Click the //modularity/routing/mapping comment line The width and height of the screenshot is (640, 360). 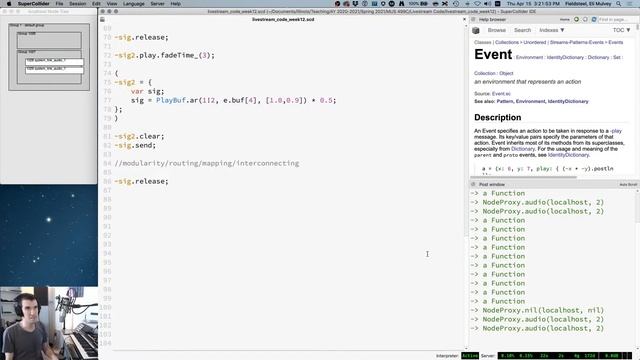tap(207, 163)
